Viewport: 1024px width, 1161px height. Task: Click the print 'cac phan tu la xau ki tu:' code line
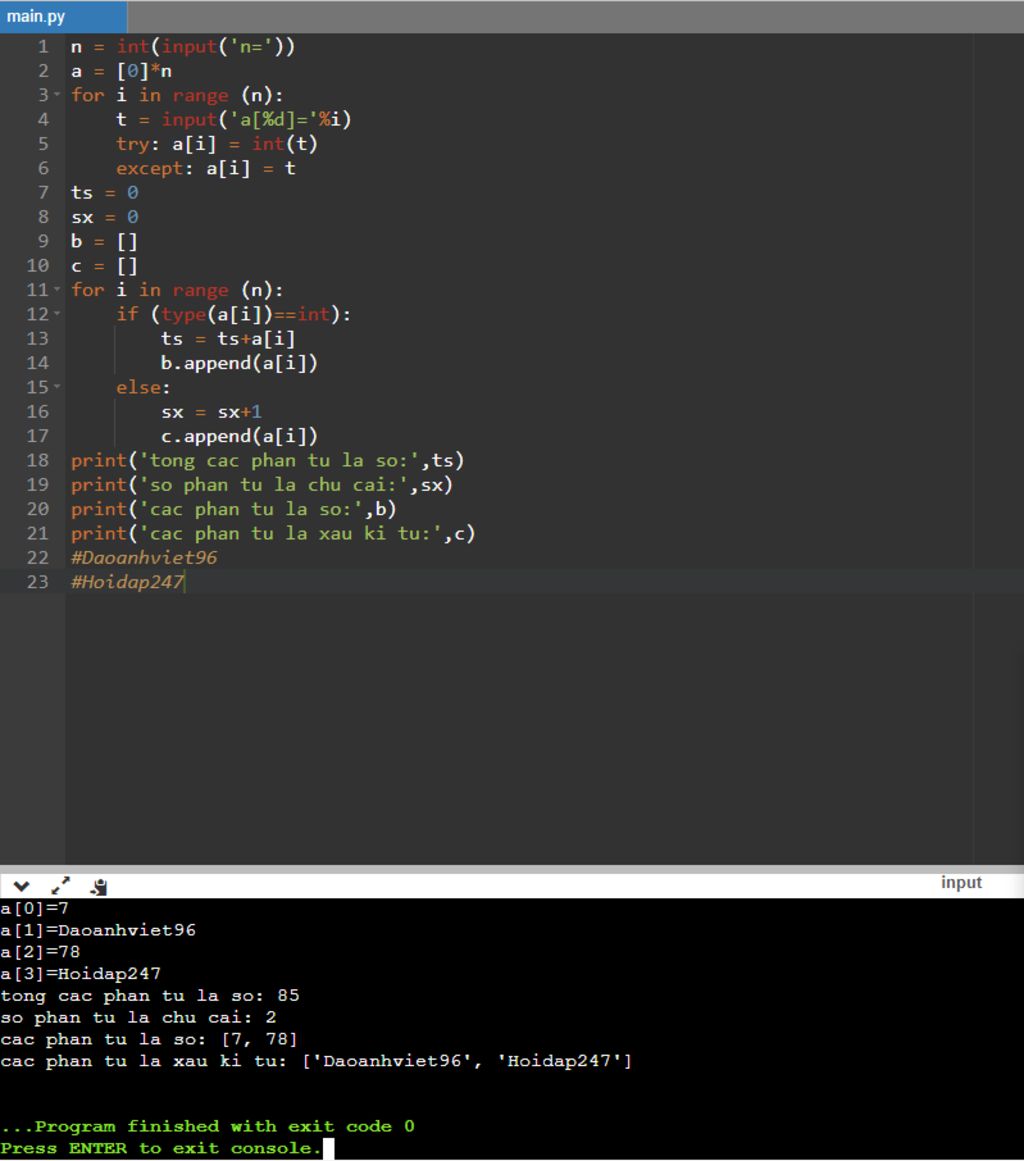coord(273,534)
